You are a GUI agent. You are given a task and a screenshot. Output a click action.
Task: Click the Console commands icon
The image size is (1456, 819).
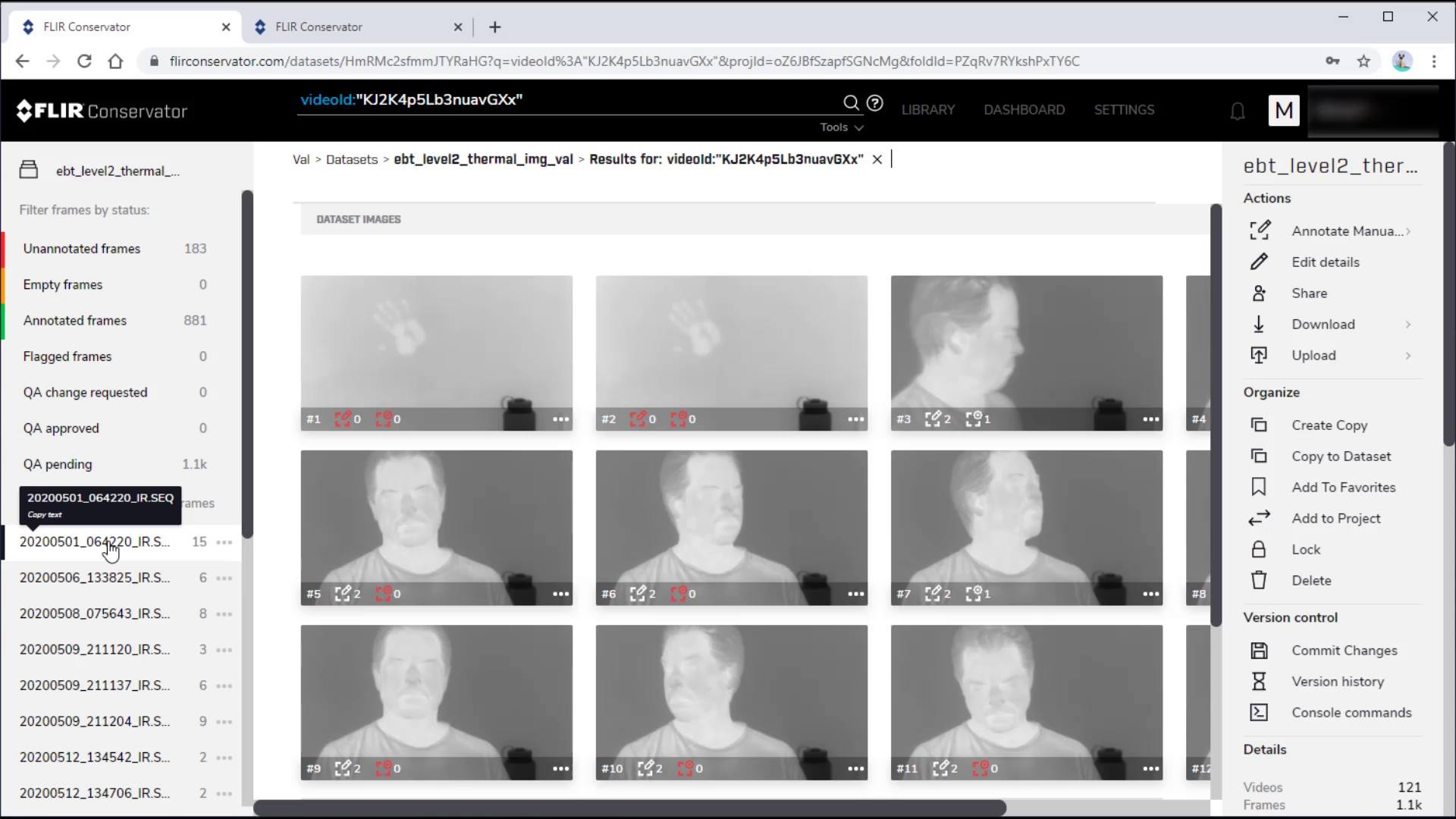(1261, 712)
